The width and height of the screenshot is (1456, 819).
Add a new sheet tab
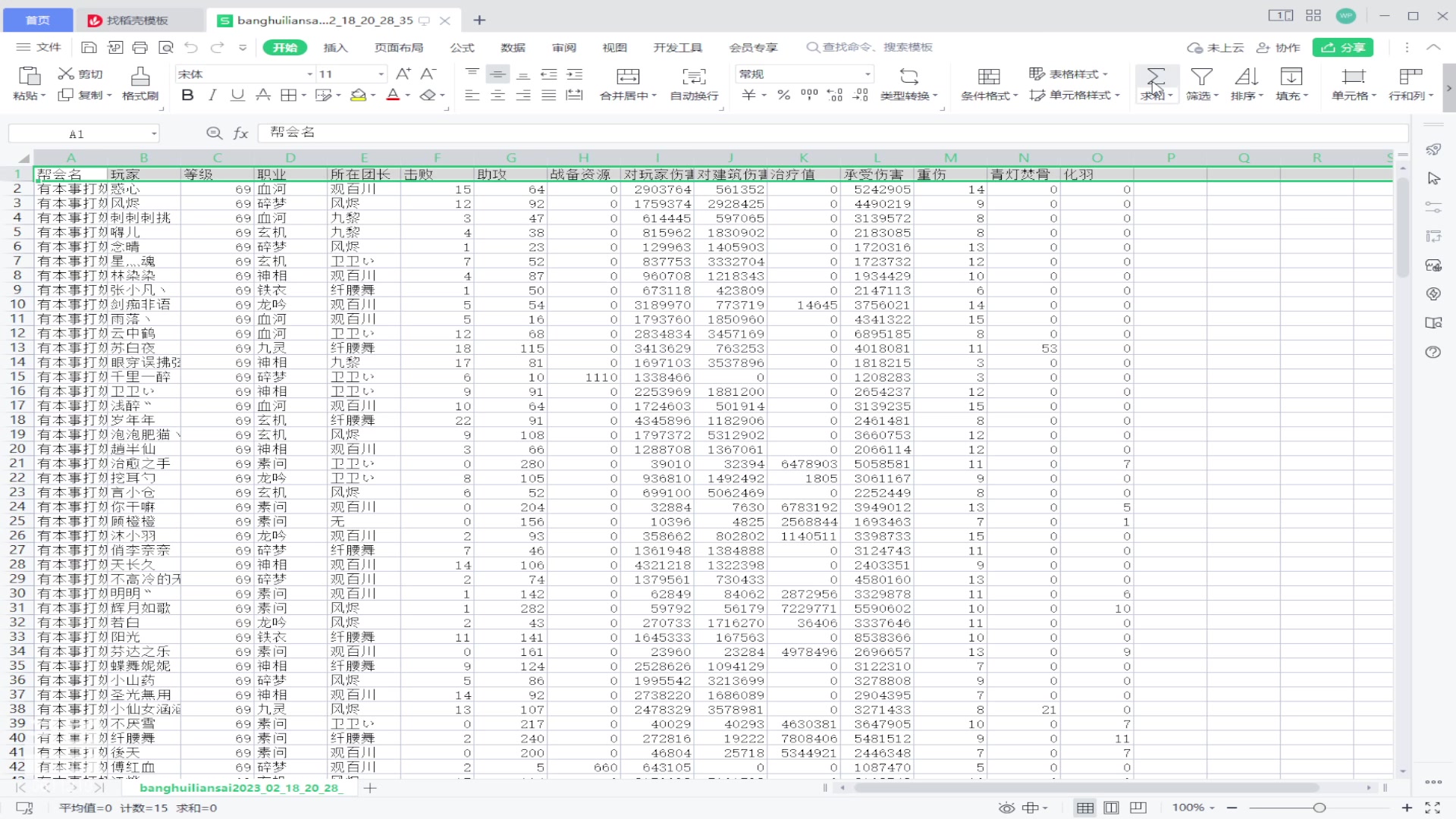[370, 789]
